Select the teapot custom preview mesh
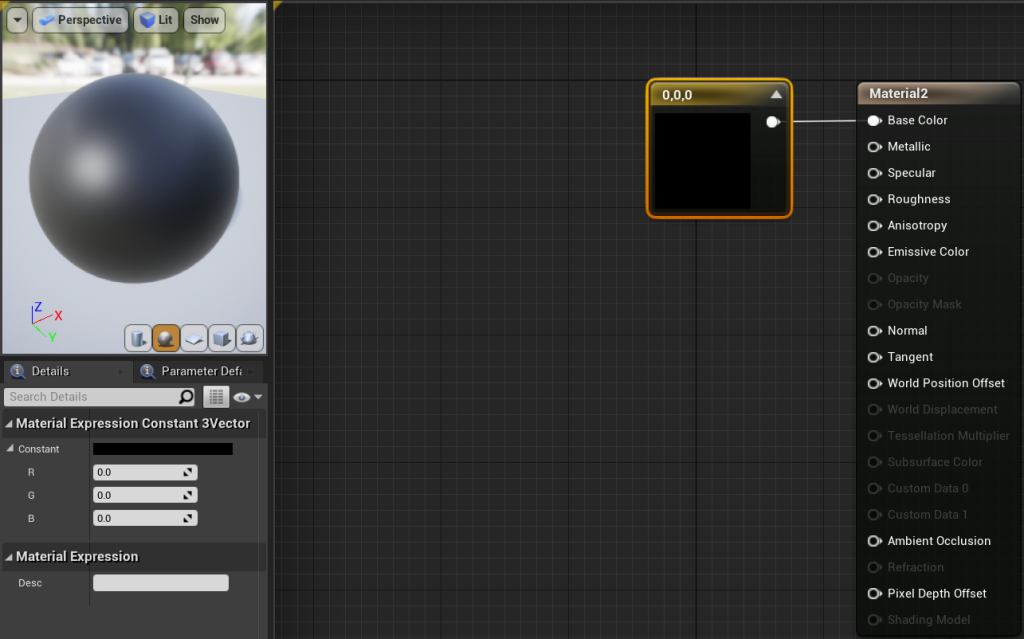 click(x=249, y=338)
